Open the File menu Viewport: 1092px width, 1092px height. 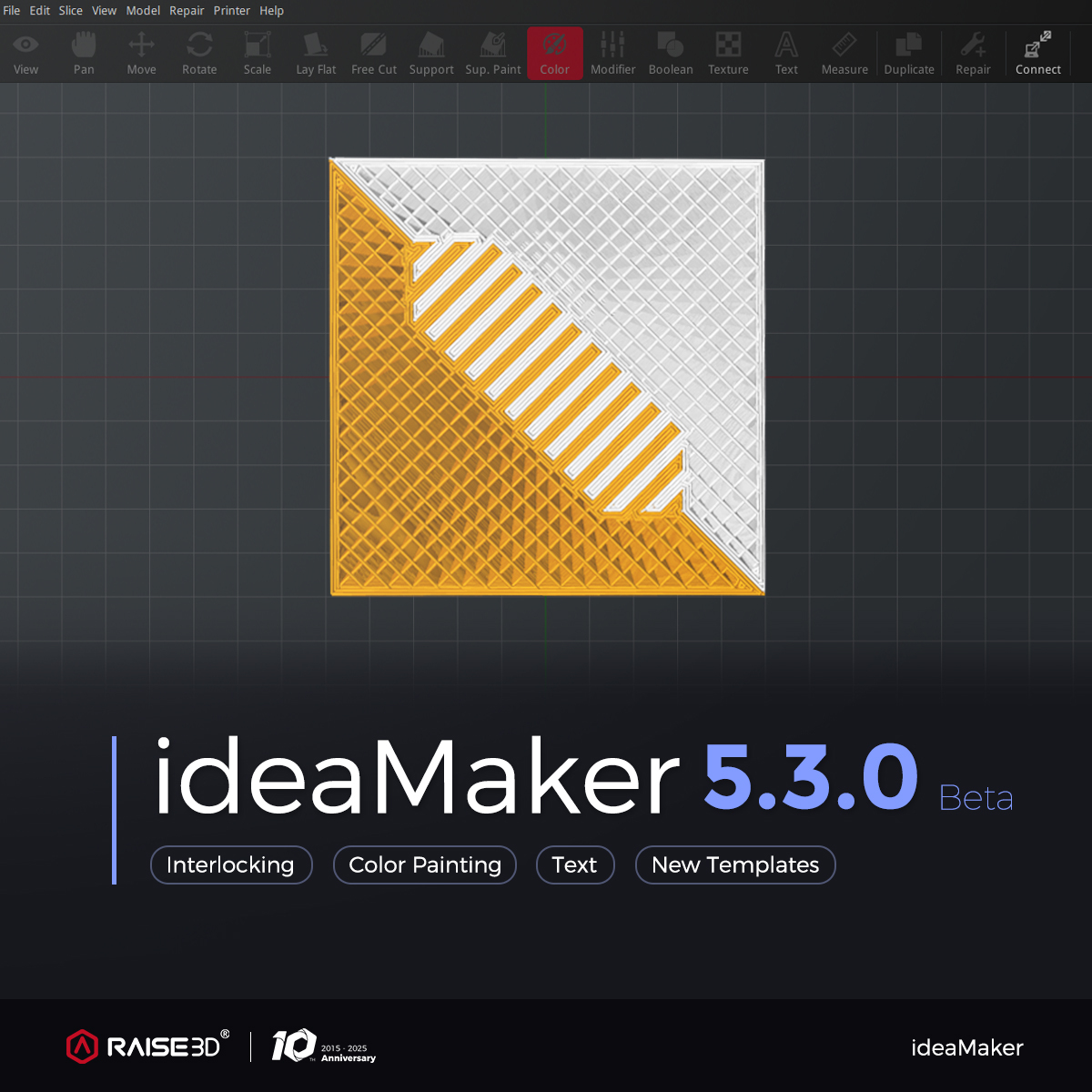click(12, 11)
